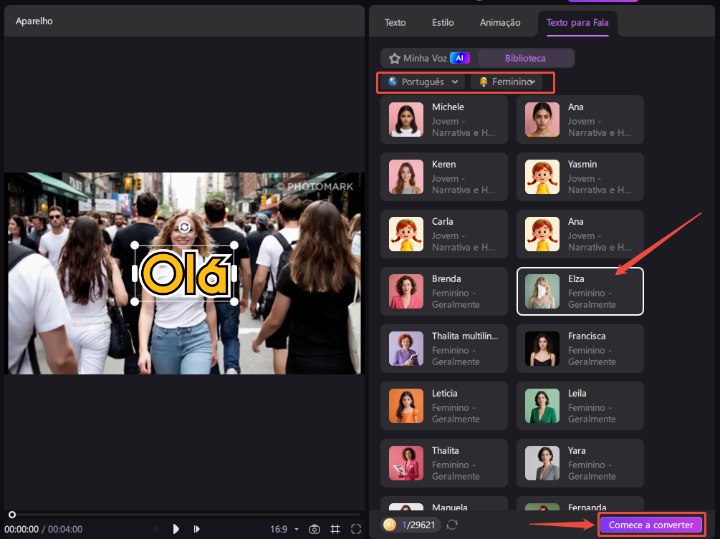
Task: Toggle the grid guide icon
Action: click(x=335, y=529)
